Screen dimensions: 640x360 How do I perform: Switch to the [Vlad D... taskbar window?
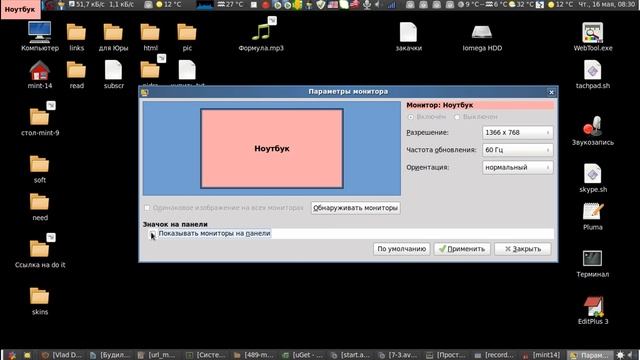(x=63, y=355)
